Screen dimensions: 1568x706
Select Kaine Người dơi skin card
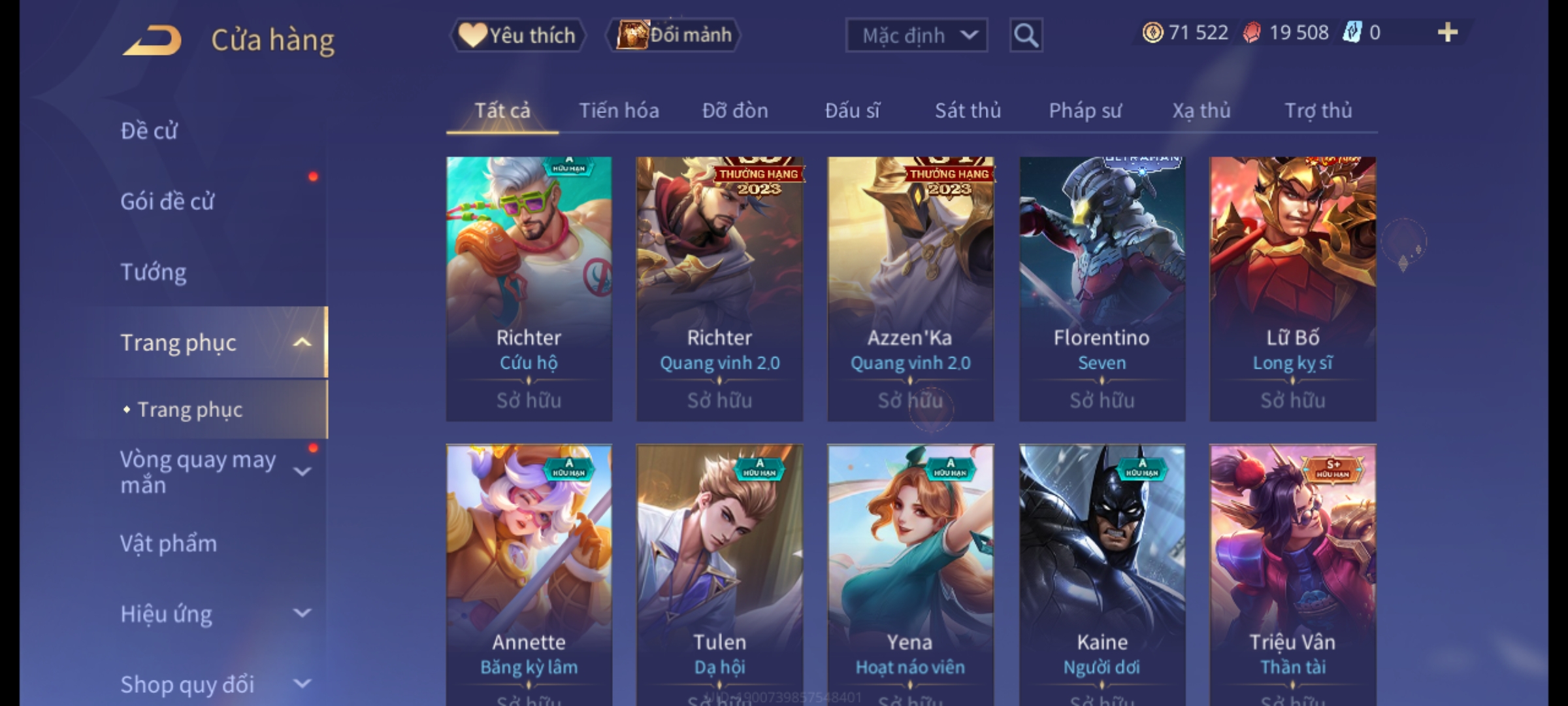click(1102, 575)
